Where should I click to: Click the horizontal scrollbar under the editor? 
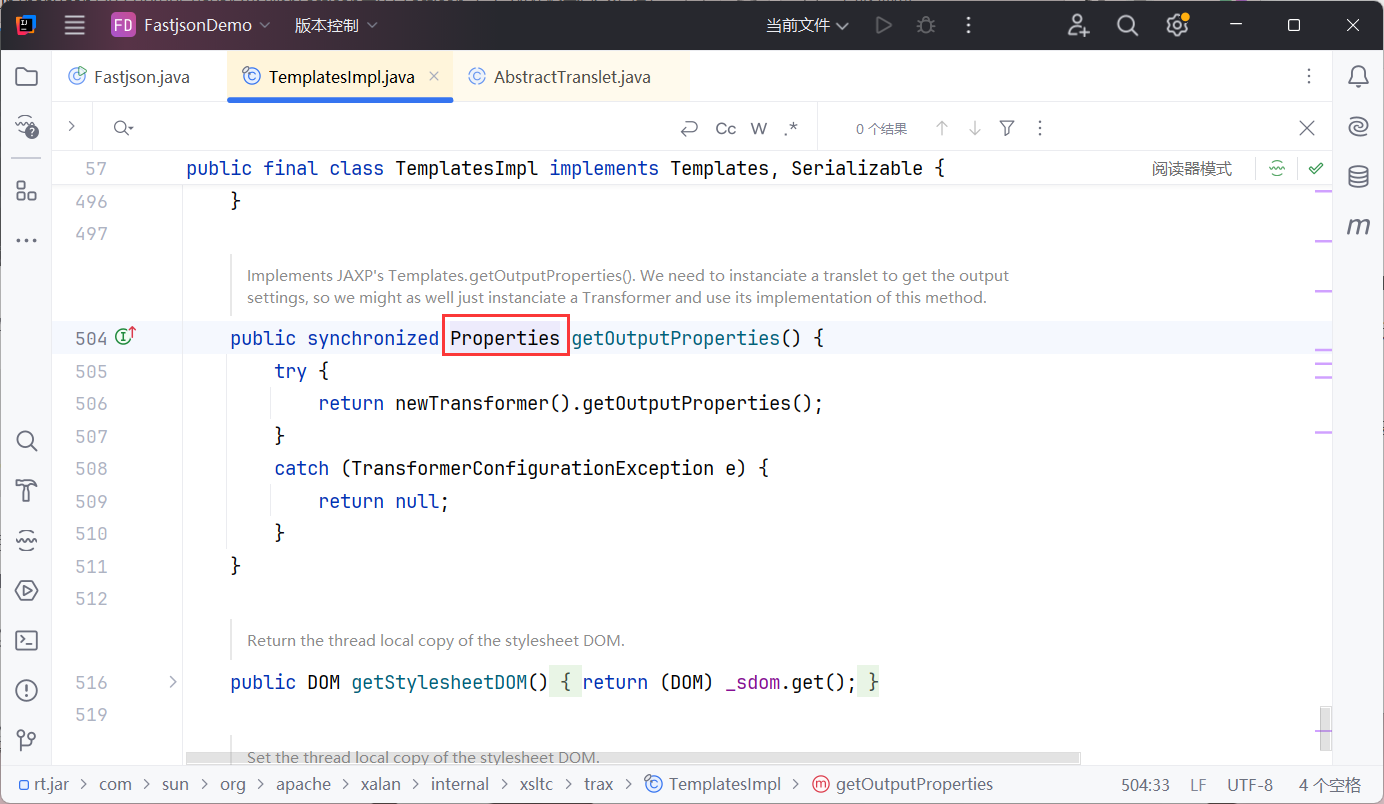click(x=632, y=758)
